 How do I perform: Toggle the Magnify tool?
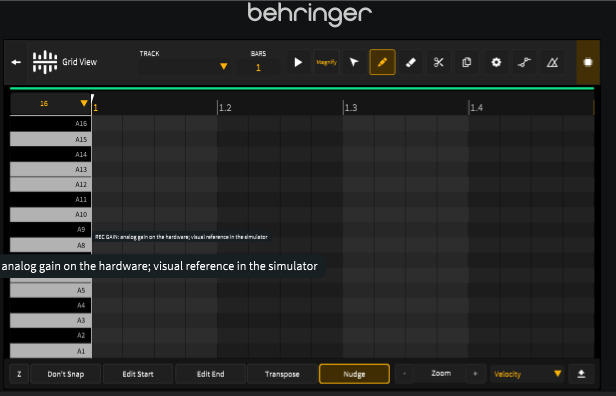pyautogui.click(x=326, y=62)
